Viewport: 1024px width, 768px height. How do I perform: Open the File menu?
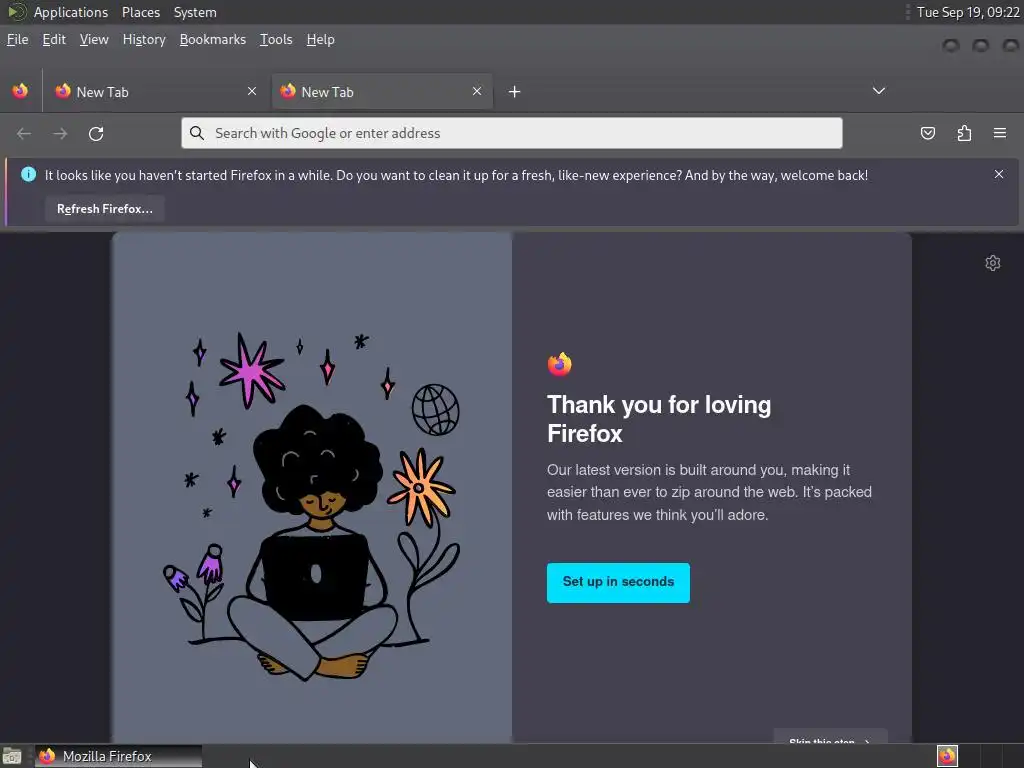pyautogui.click(x=18, y=40)
